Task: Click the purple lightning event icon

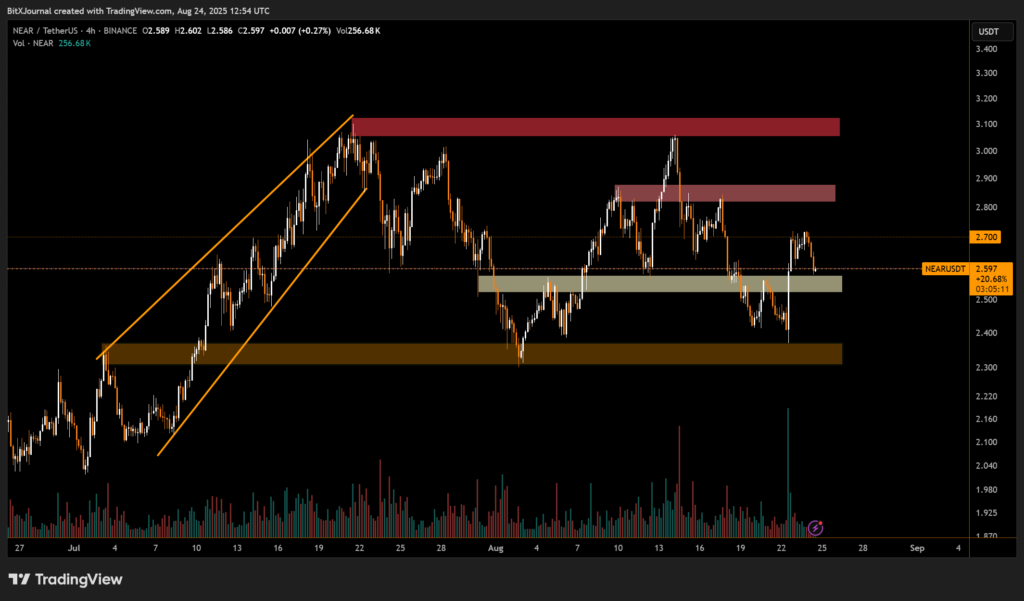Action: coord(815,527)
